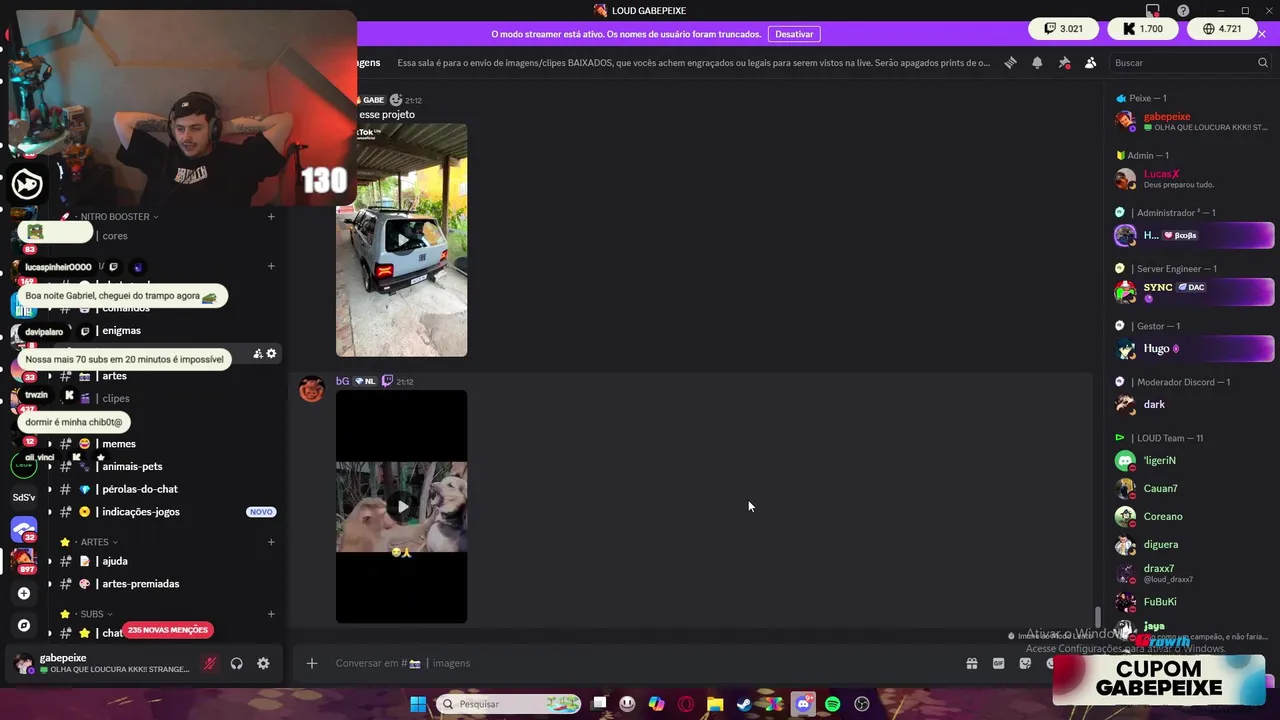Open Spotify from the taskbar
1280x720 pixels.
[832, 704]
